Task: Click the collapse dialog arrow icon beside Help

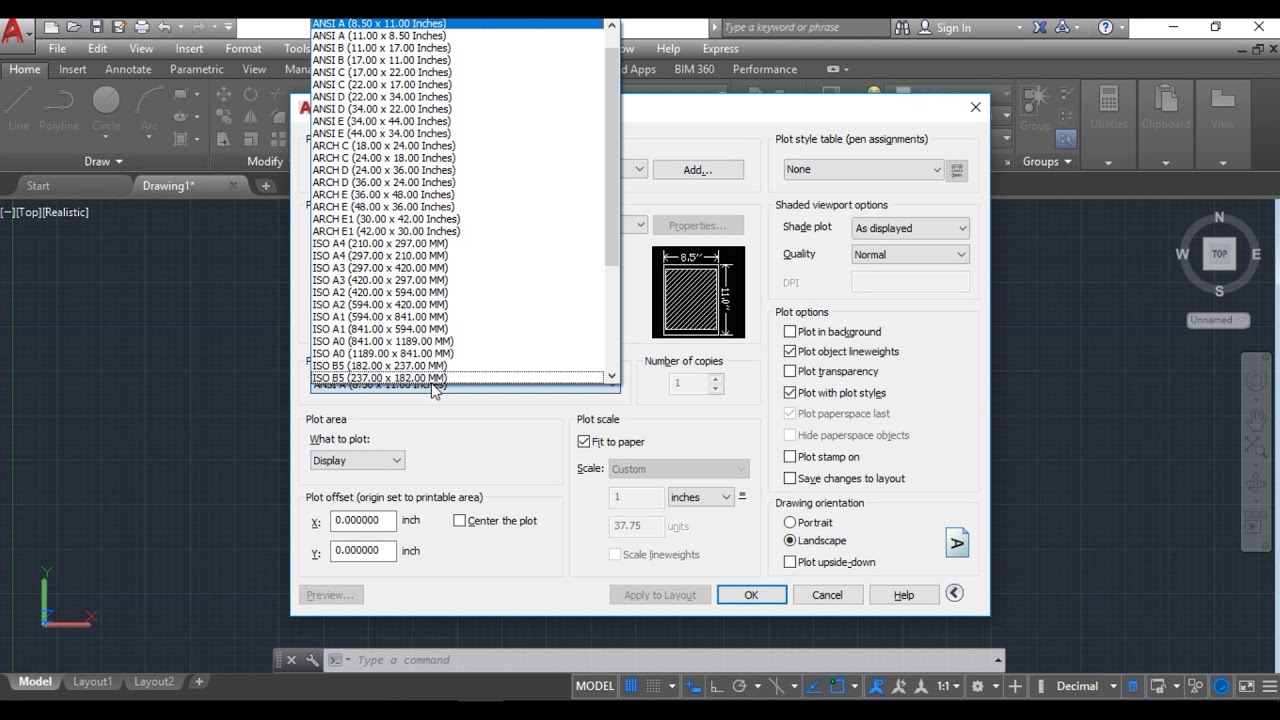Action: [x=955, y=593]
